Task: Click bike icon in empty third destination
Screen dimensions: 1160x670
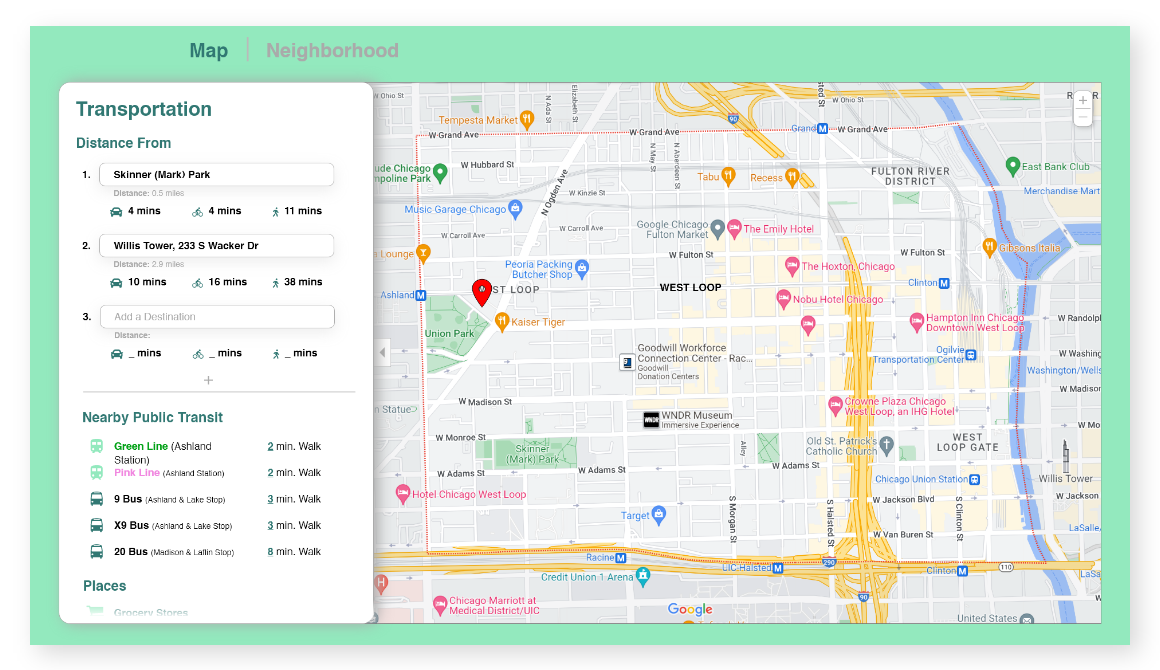Action: [x=198, y=353]
